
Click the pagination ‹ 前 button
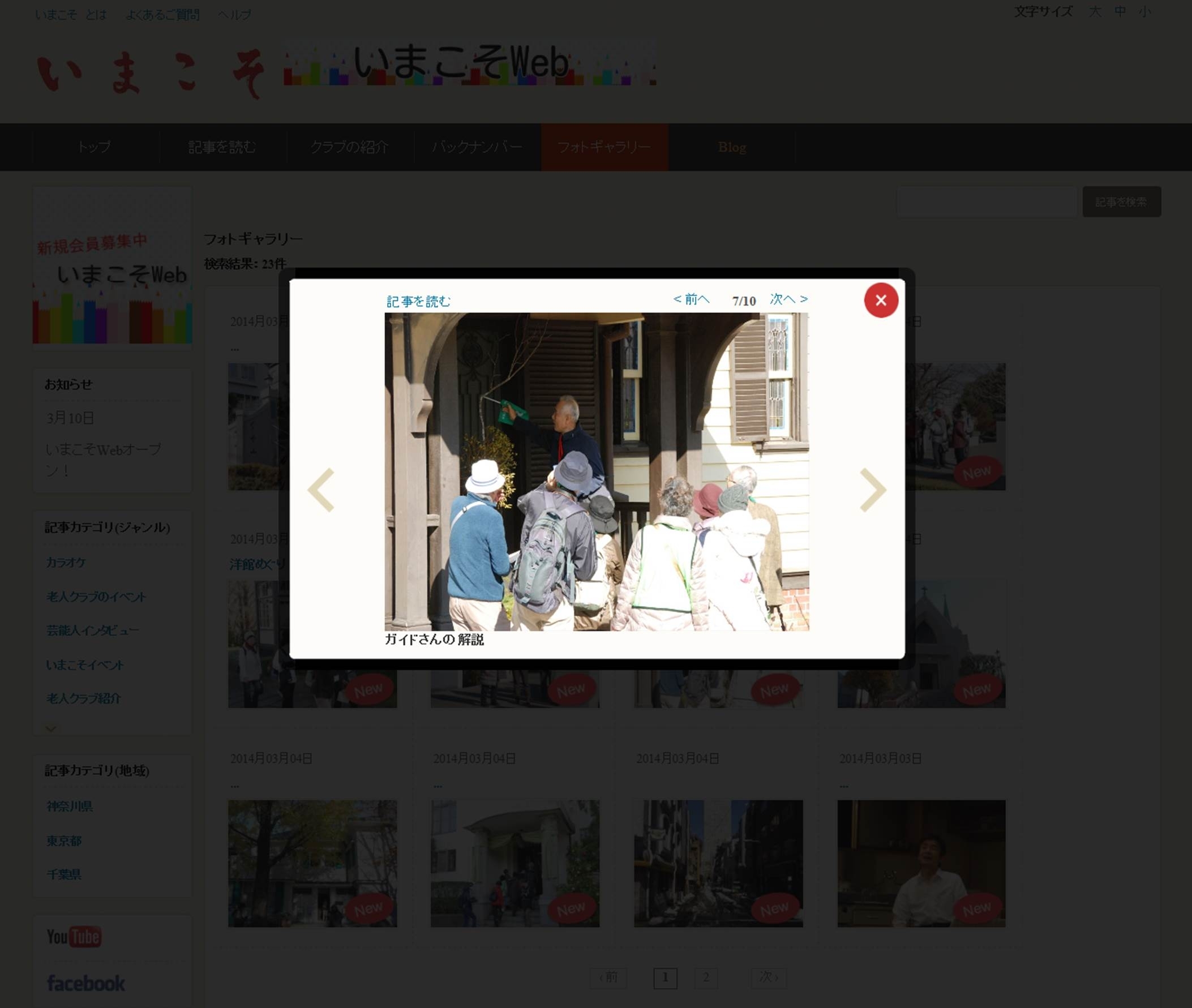pos(608,977)
